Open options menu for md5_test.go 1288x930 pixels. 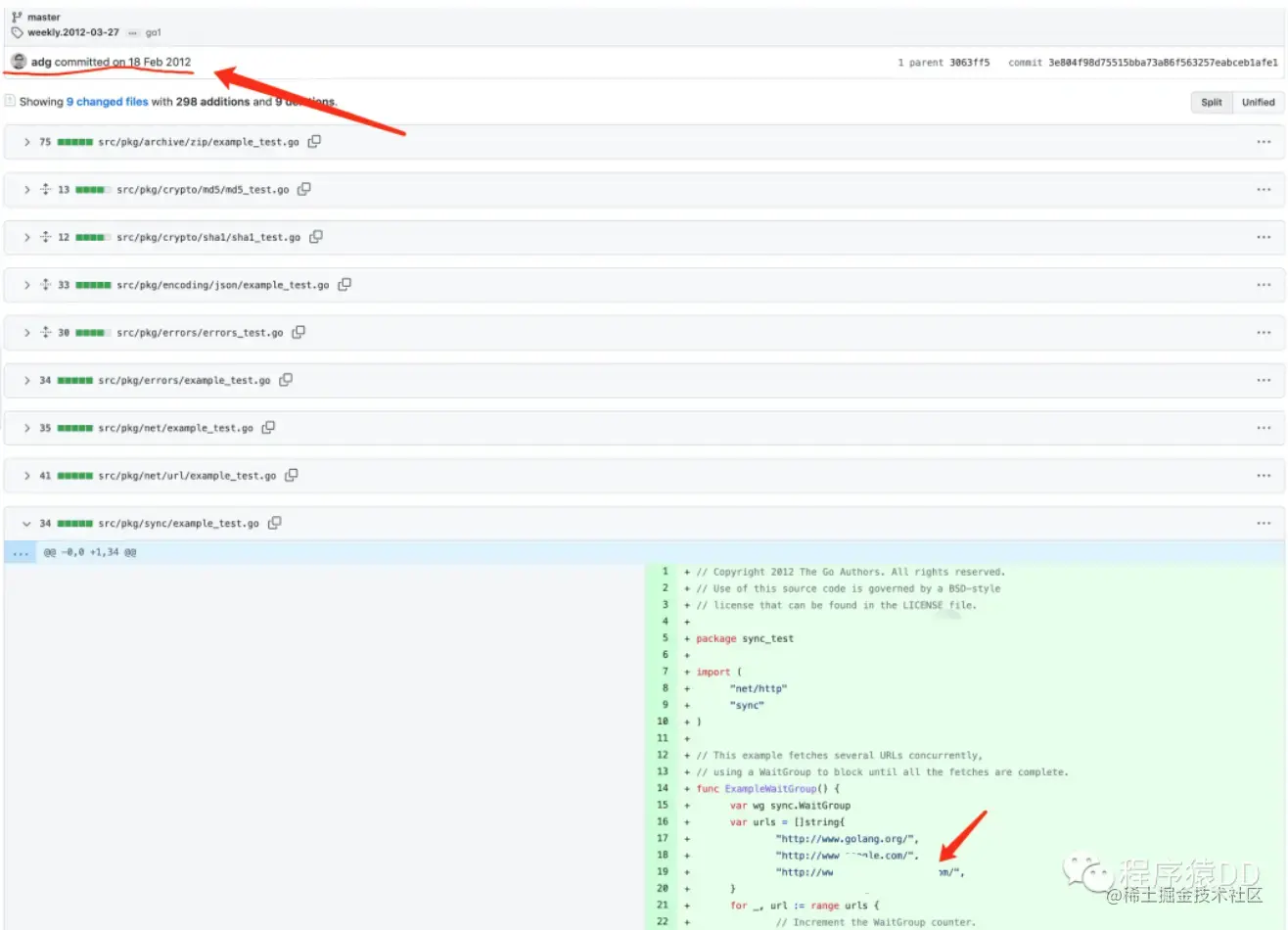(x=1264, y=190)
